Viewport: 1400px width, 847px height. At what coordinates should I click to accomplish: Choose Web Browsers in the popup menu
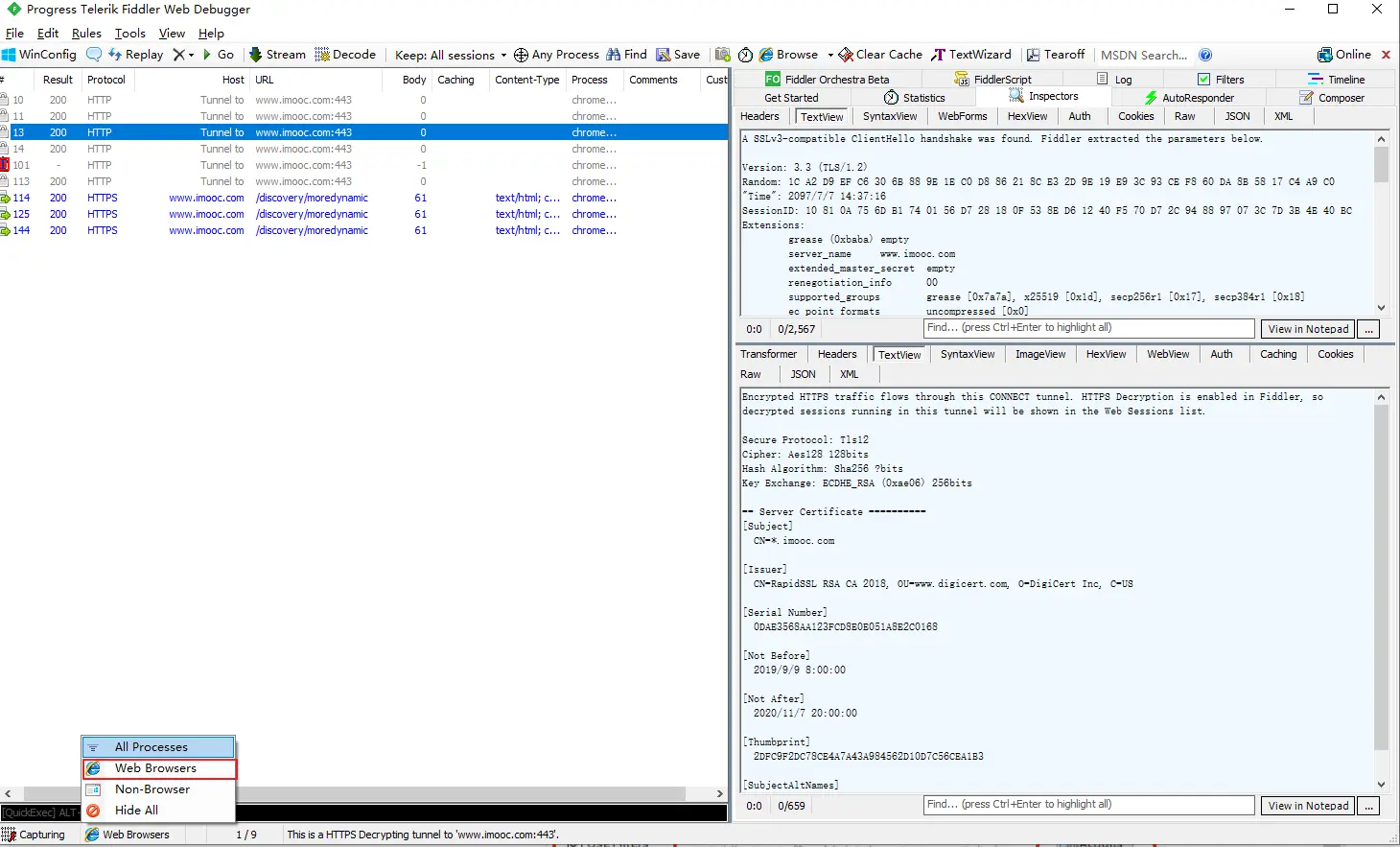(x=158, y=768)
